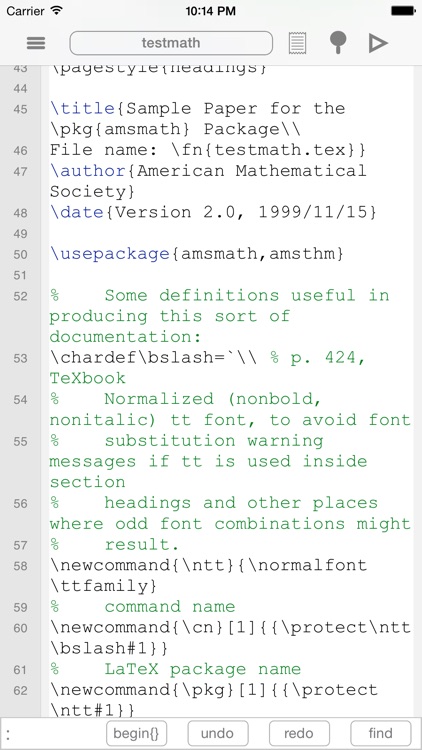Tap the redo button
This screenshot has height=750, width=422.
[x=299, y=733]
